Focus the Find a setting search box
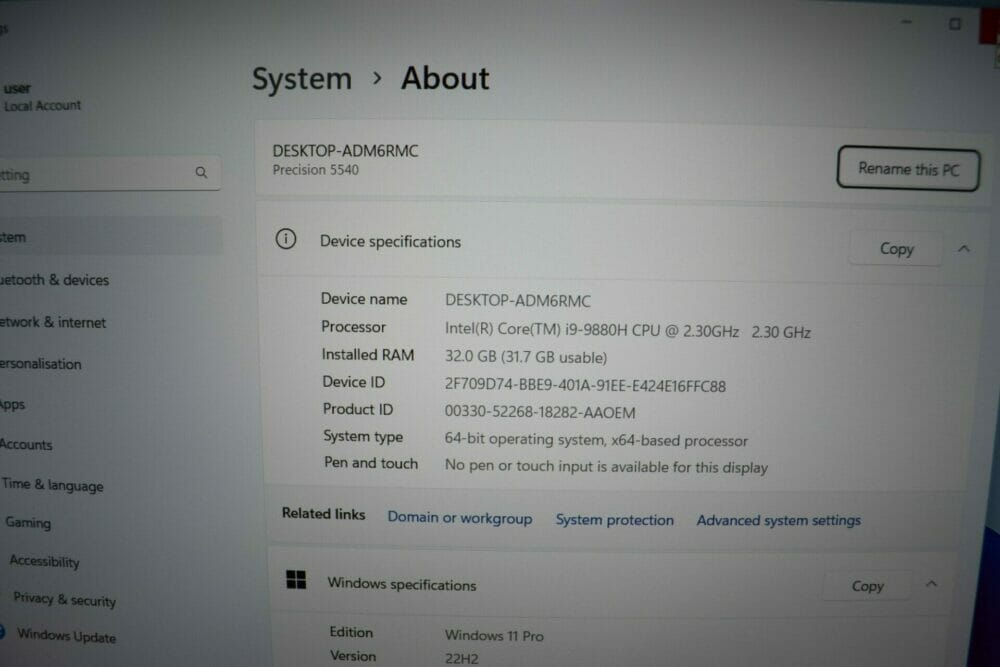This screenshot has width=1000, height=667. [x=110, y=173]
